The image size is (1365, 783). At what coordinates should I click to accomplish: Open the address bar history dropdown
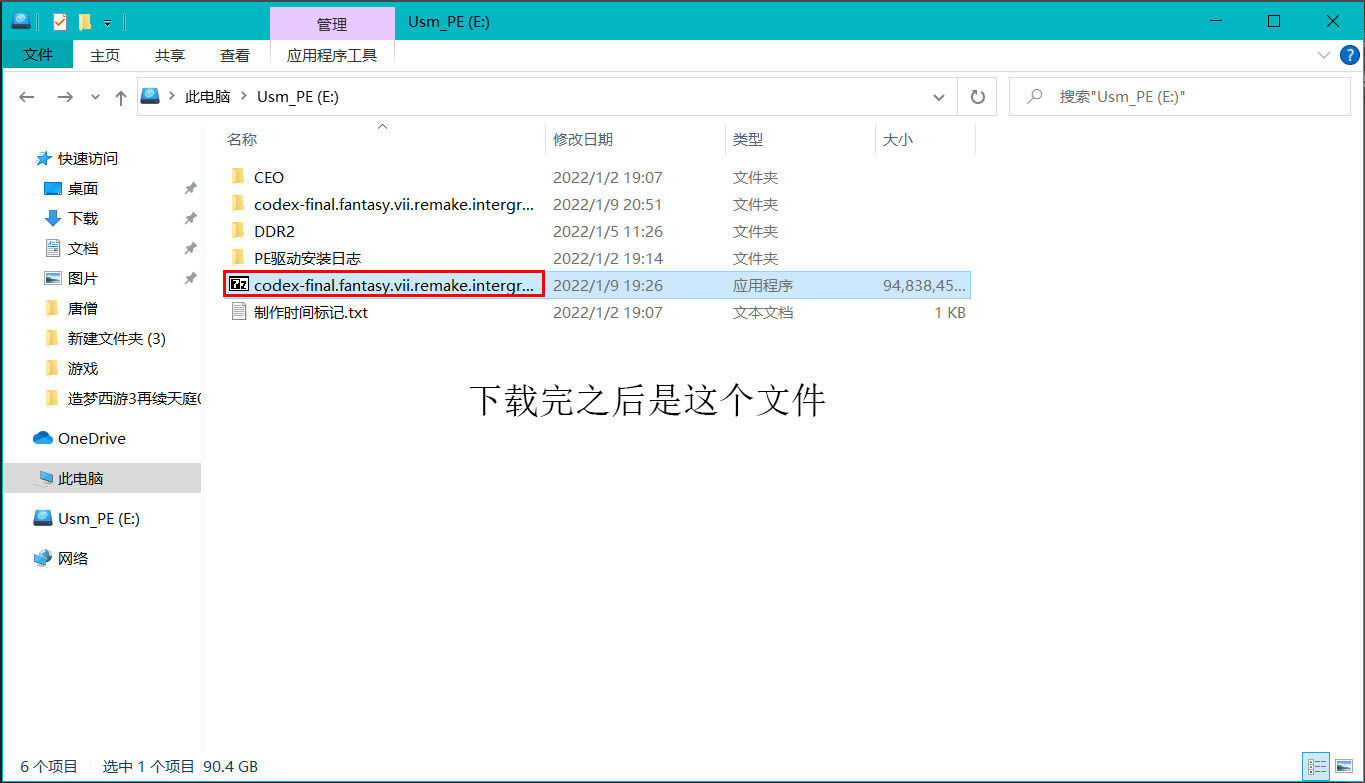(x=938, y=97)
